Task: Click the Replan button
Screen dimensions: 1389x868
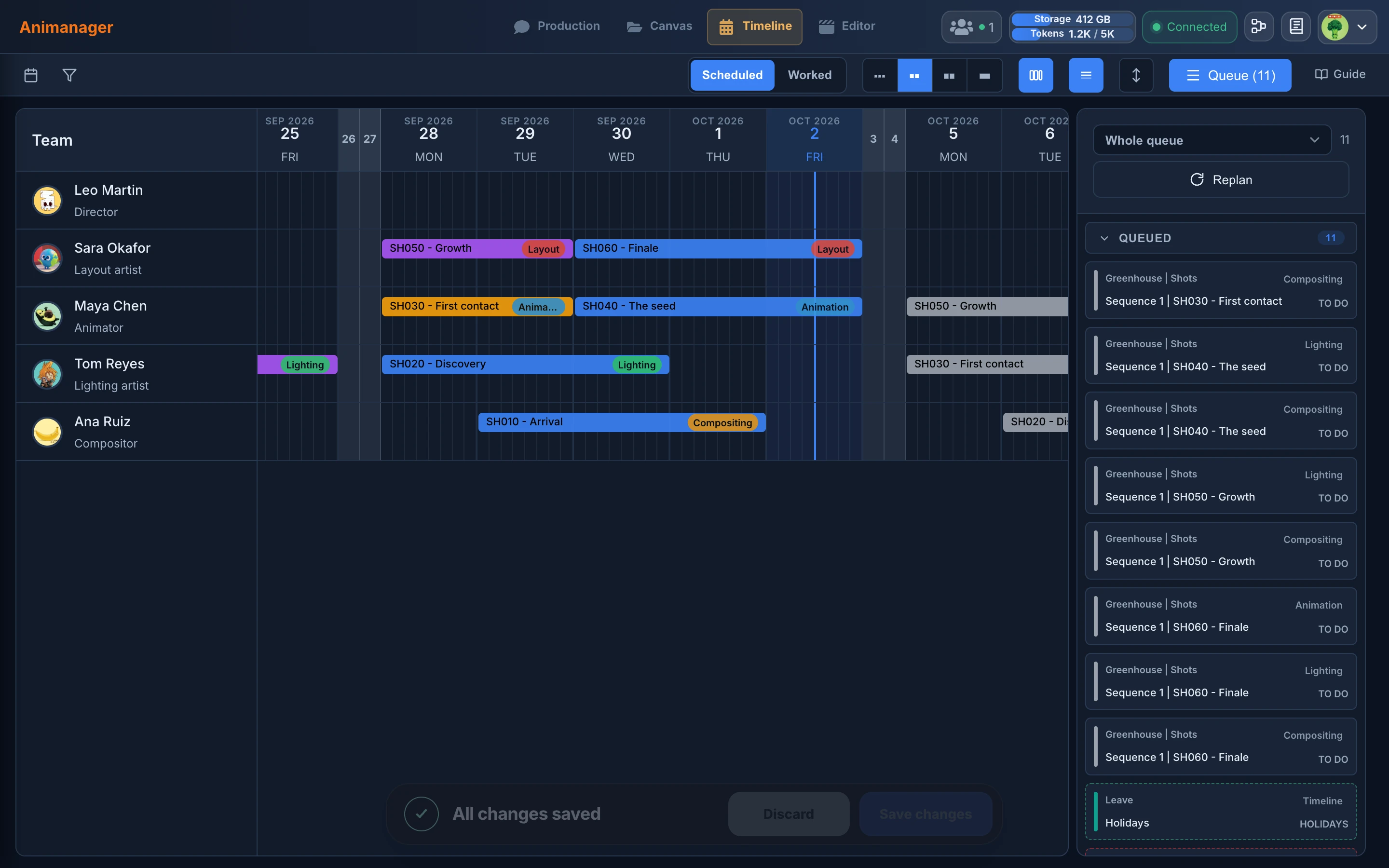Action: 1221,180
